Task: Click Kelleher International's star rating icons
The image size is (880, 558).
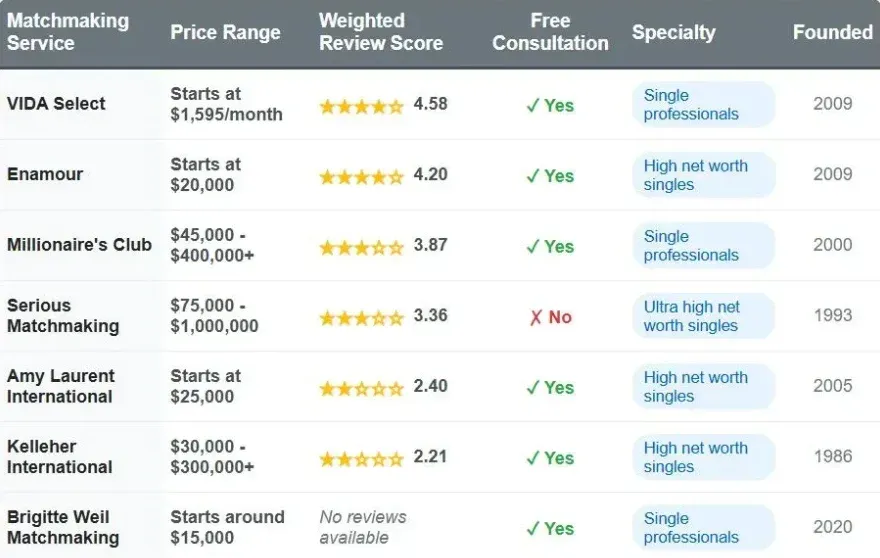Action: (361, 459)
